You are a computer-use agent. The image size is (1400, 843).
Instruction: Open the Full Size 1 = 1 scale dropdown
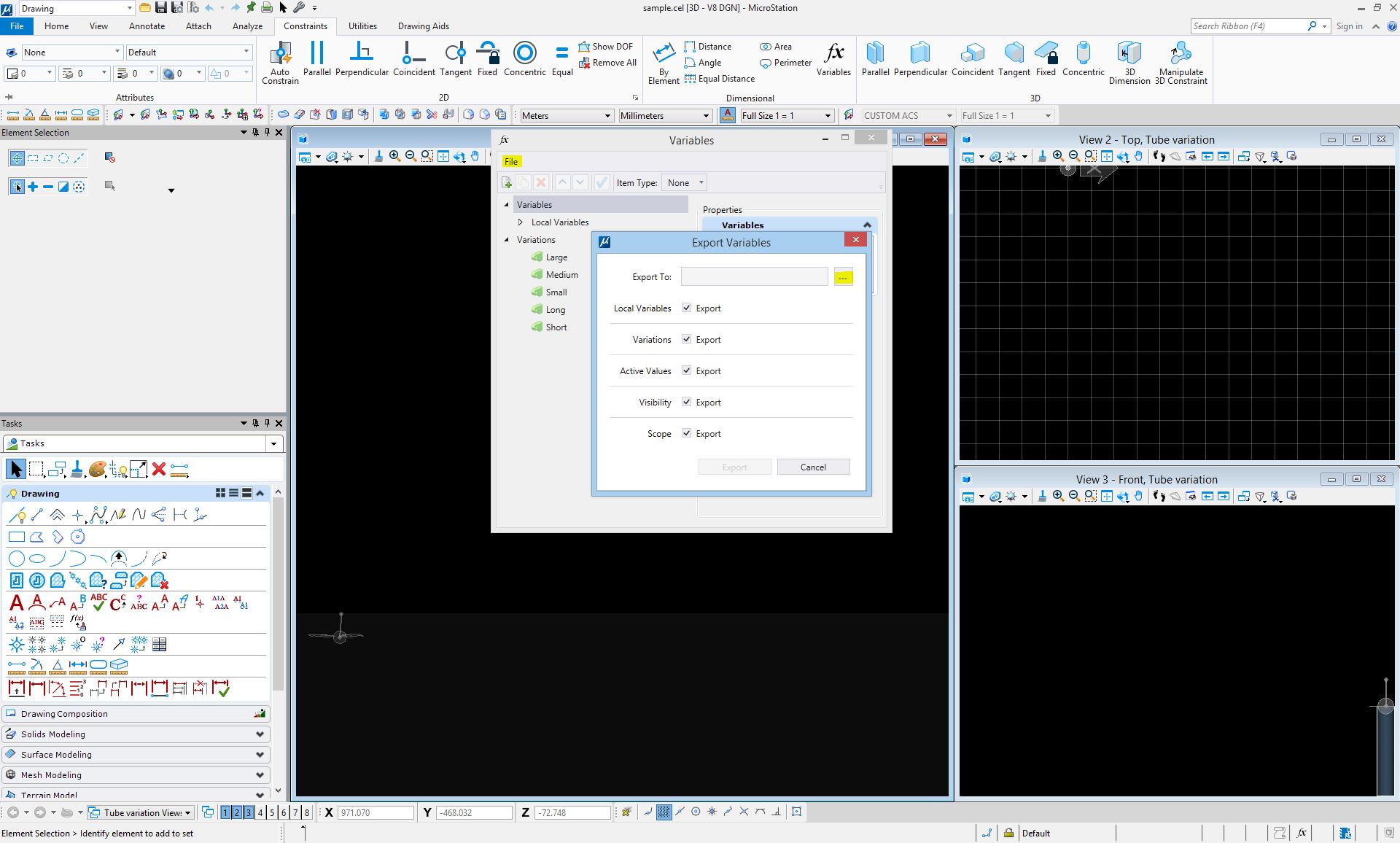[x=787, y=115]
